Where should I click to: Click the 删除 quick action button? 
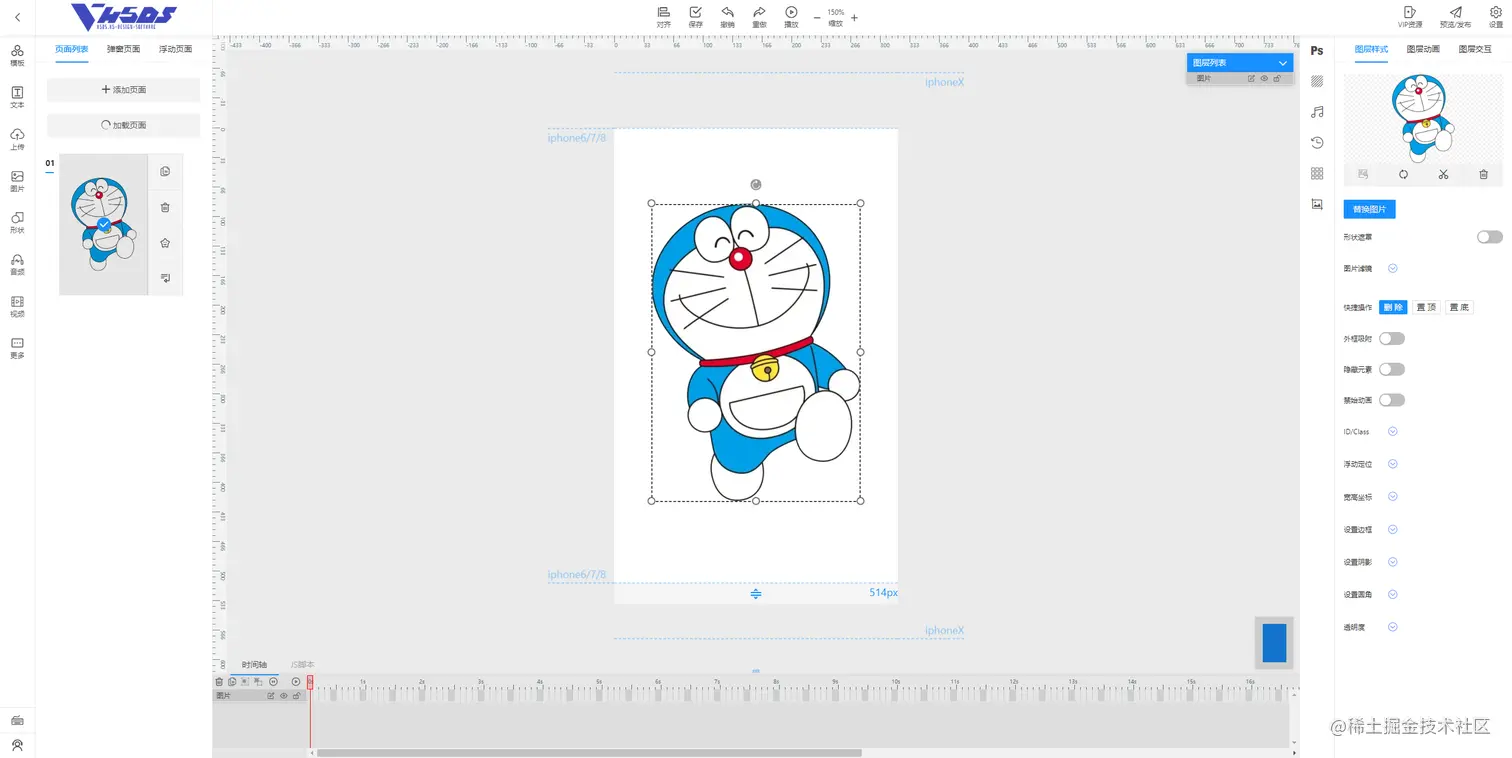point(1393,307)
